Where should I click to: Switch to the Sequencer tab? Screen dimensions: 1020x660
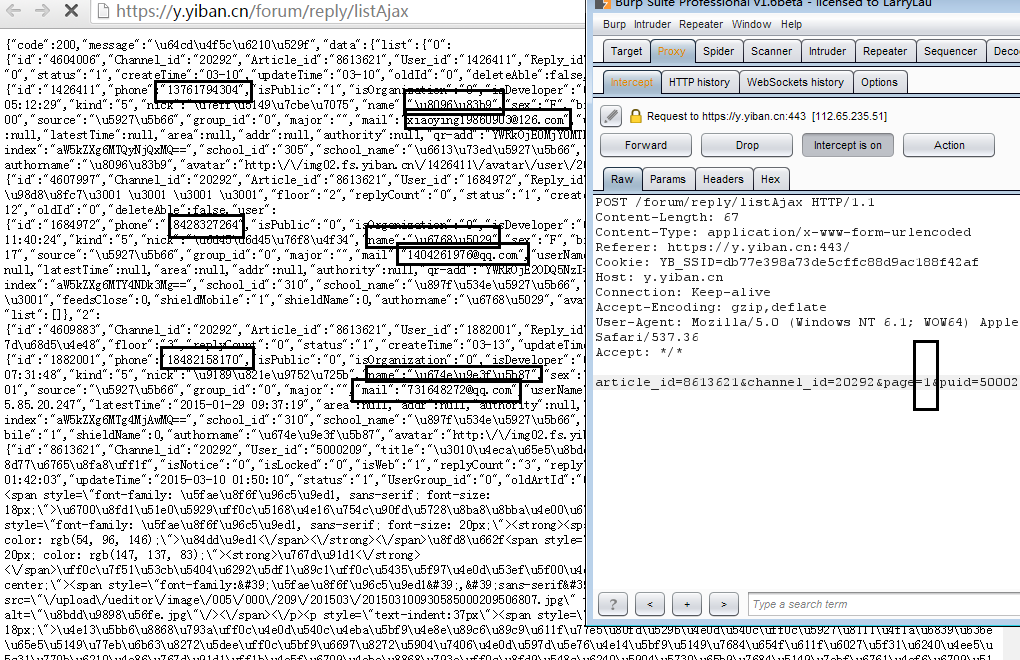click(950, 51)
